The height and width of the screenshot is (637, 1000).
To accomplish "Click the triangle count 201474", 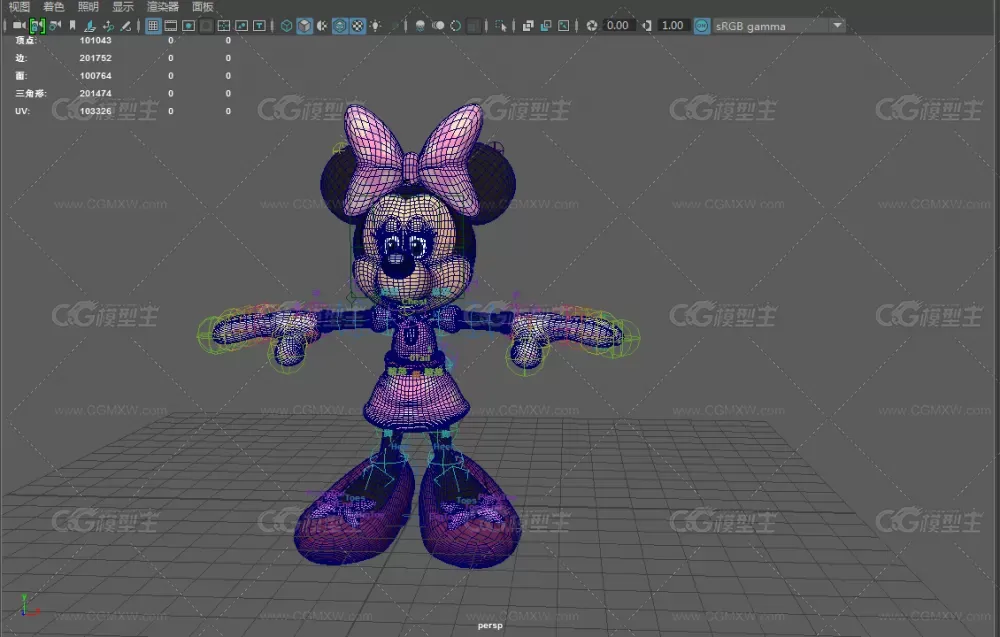I will (x=96, y=93).
